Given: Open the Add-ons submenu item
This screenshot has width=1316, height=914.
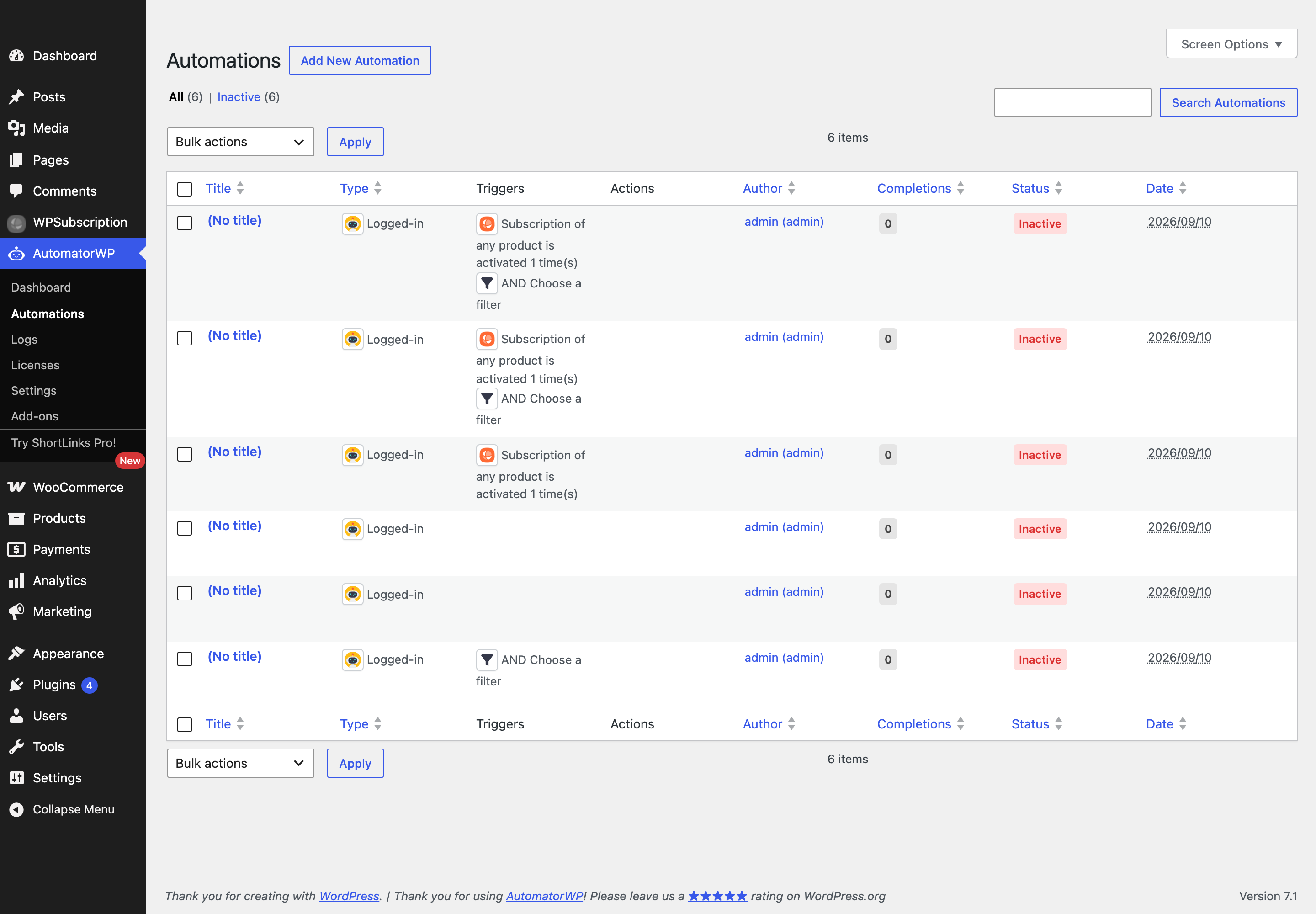Looking at the screenshot, I should coord(34,416).
